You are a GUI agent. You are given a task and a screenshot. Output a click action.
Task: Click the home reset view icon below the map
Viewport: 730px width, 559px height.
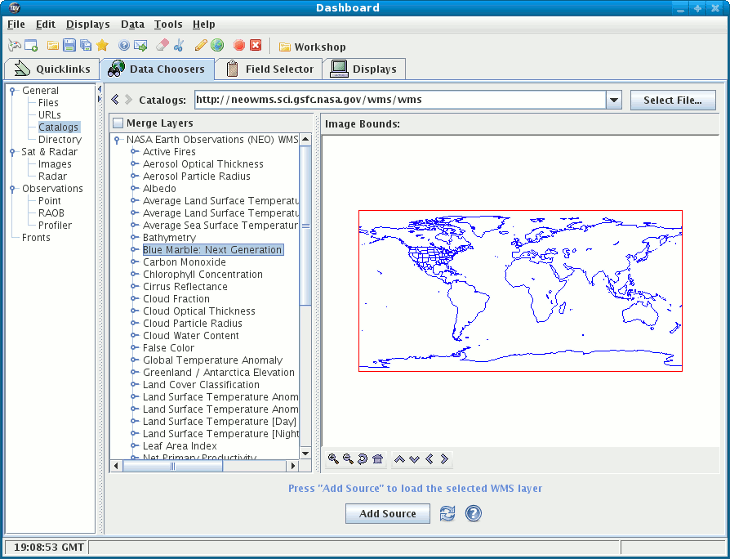(377, 459)
